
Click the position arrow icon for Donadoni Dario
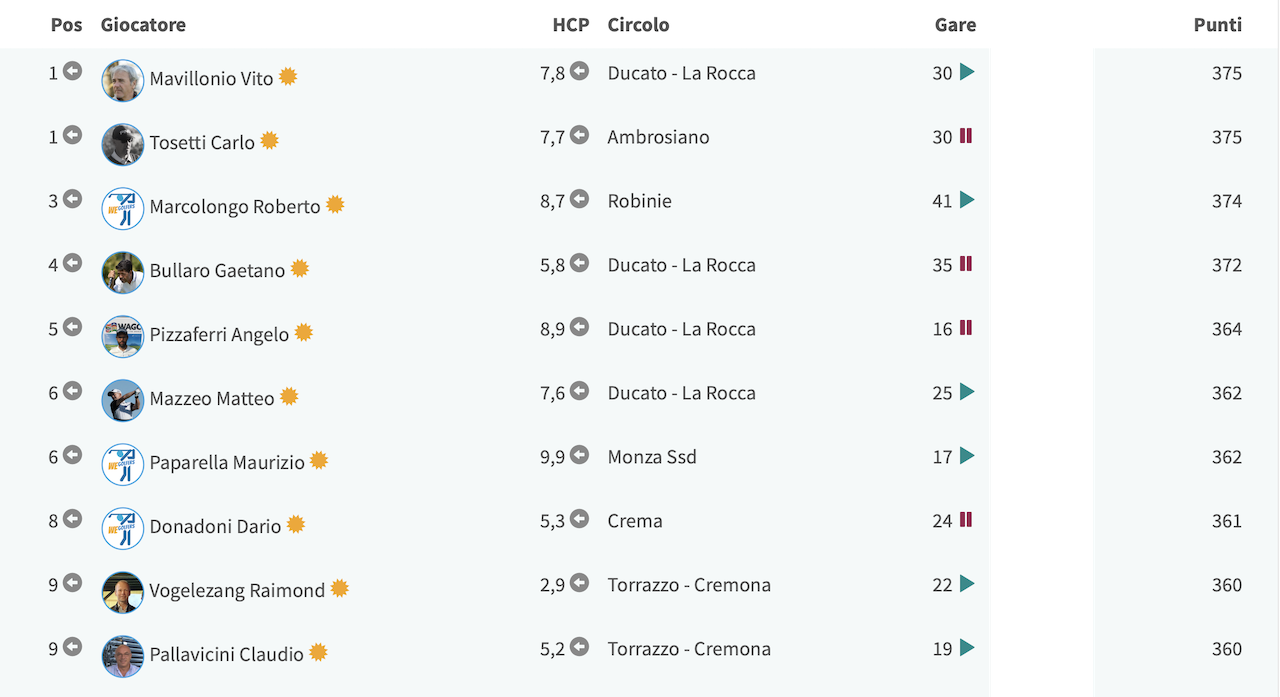tap(72, 519)
